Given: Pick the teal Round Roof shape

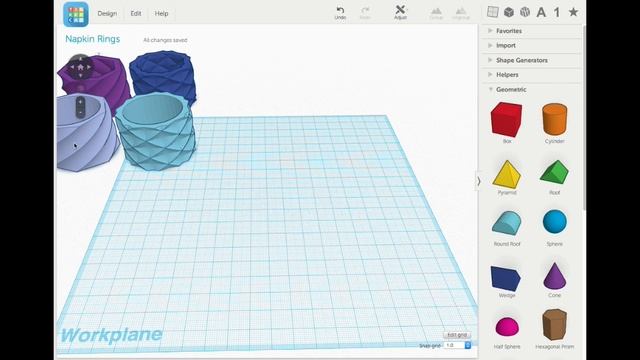Looking at the screenshot, I should click(507, 223).
